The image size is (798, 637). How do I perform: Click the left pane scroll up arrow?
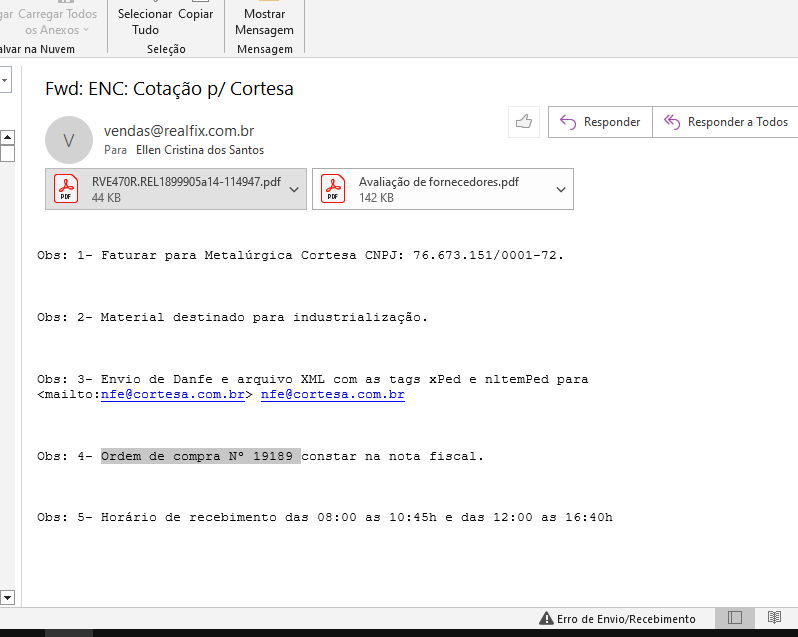(x=6, y=137)
